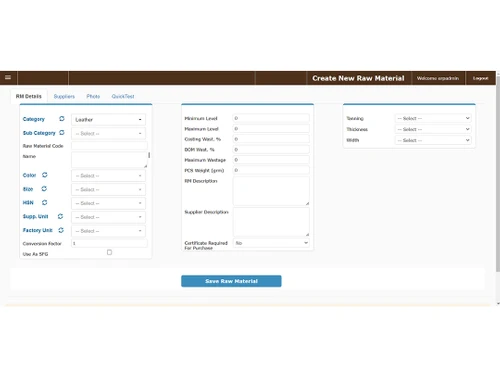Click the RM Description text area
The height and width of the screenshot is (375, 500).
point(271,191)
